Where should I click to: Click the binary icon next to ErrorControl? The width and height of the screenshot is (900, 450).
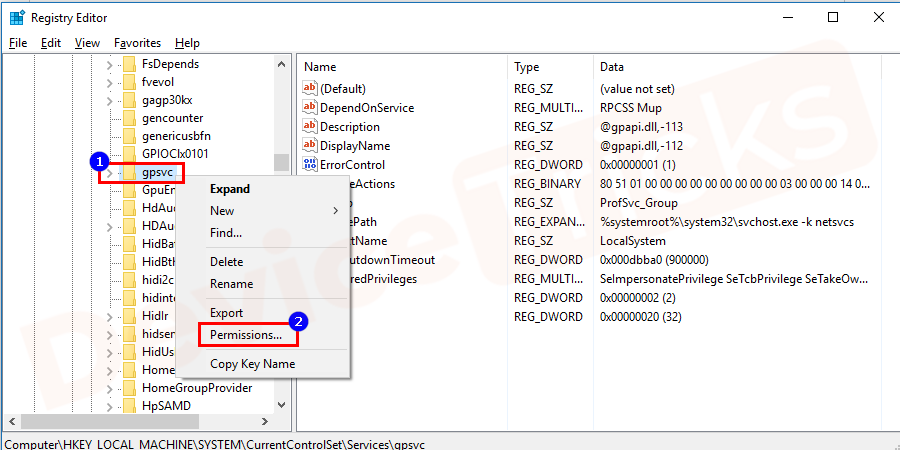coord(310,164)
